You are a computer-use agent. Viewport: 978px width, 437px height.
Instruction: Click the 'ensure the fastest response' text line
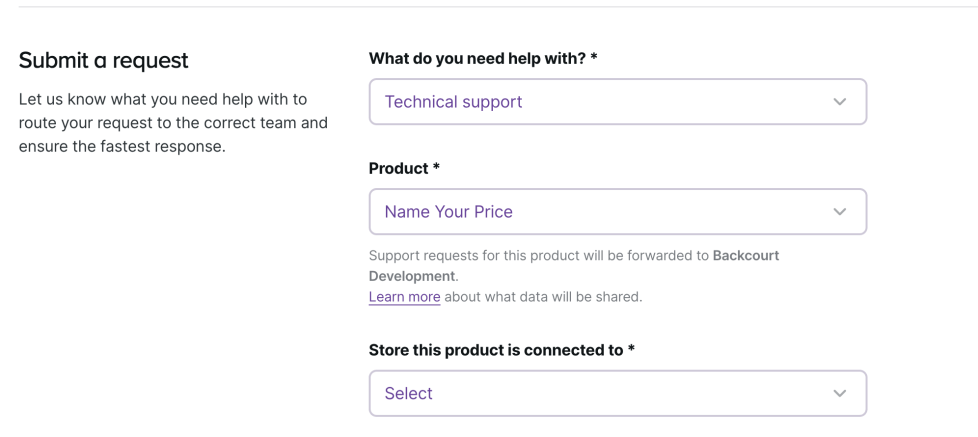(122, 147)
